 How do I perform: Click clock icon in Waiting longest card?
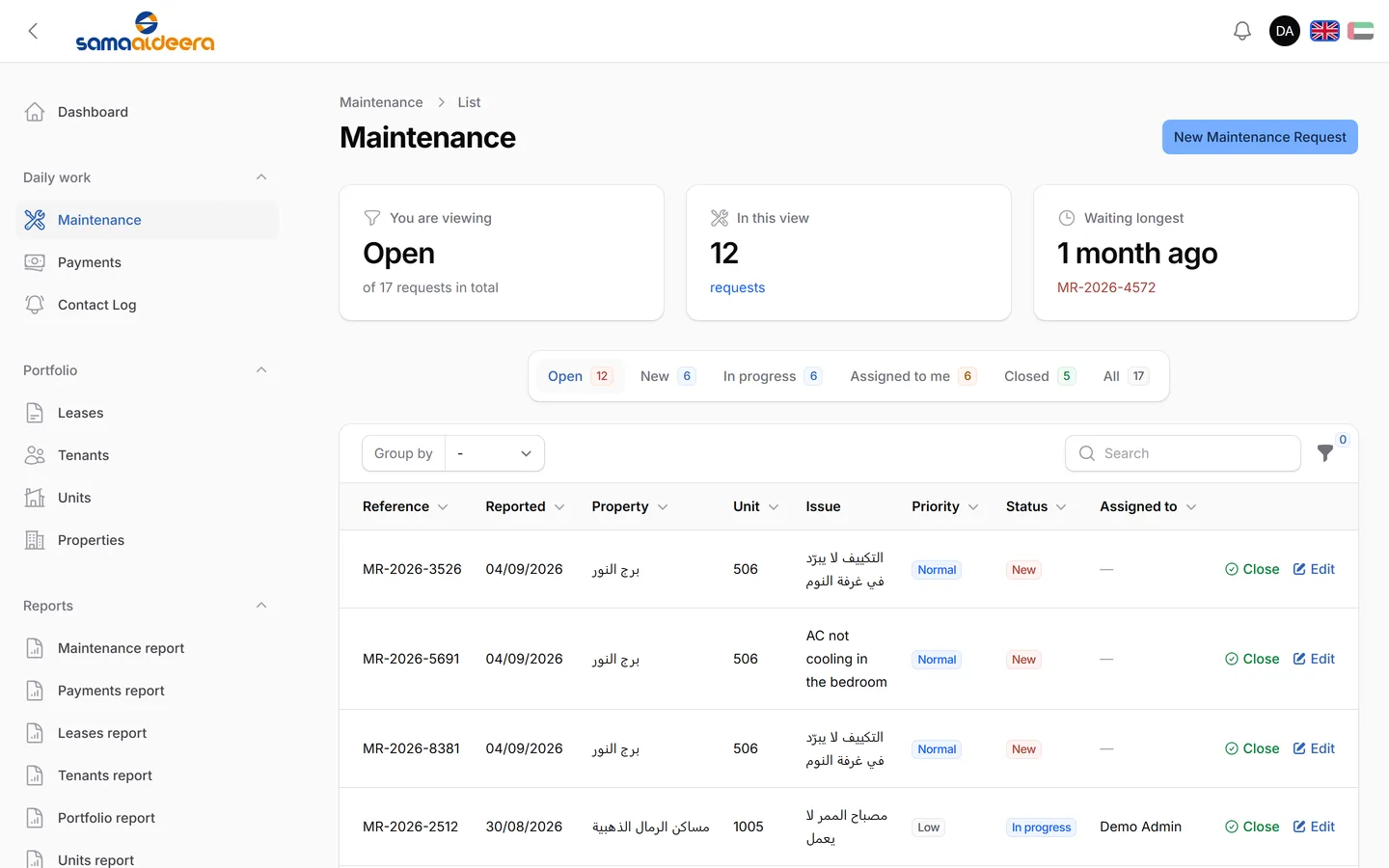1067,218
